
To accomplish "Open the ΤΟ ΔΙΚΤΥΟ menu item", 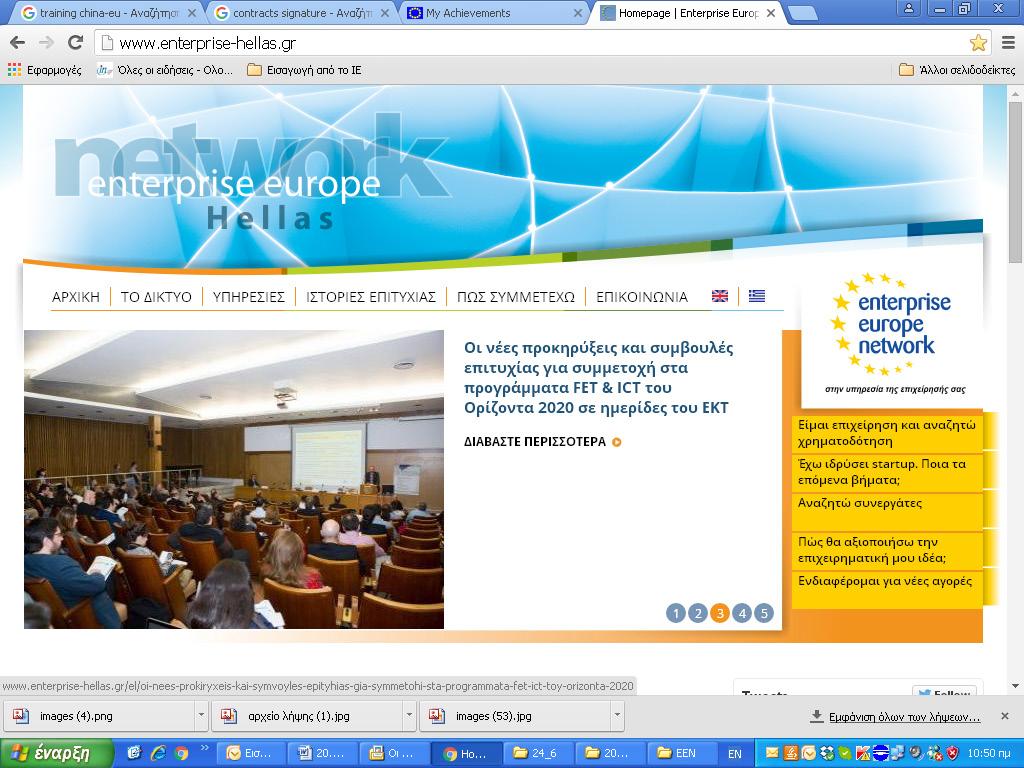I will click(x=156, y=297).
